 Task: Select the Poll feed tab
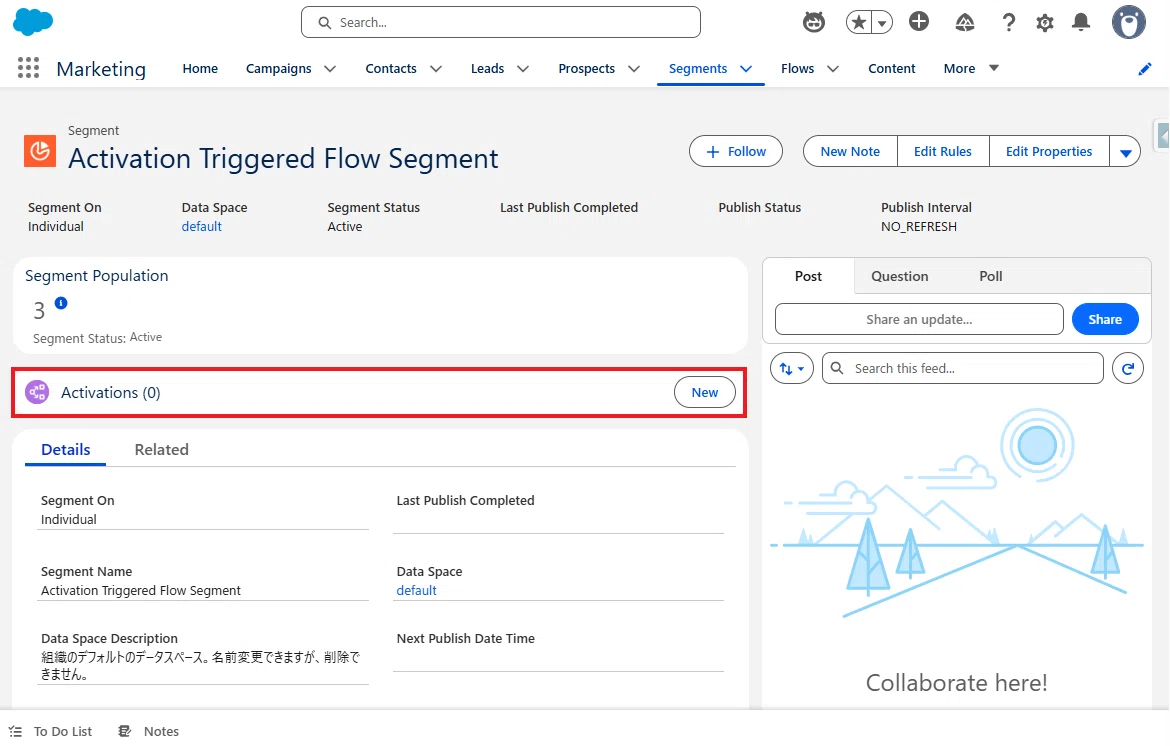[x=990, y=276]
